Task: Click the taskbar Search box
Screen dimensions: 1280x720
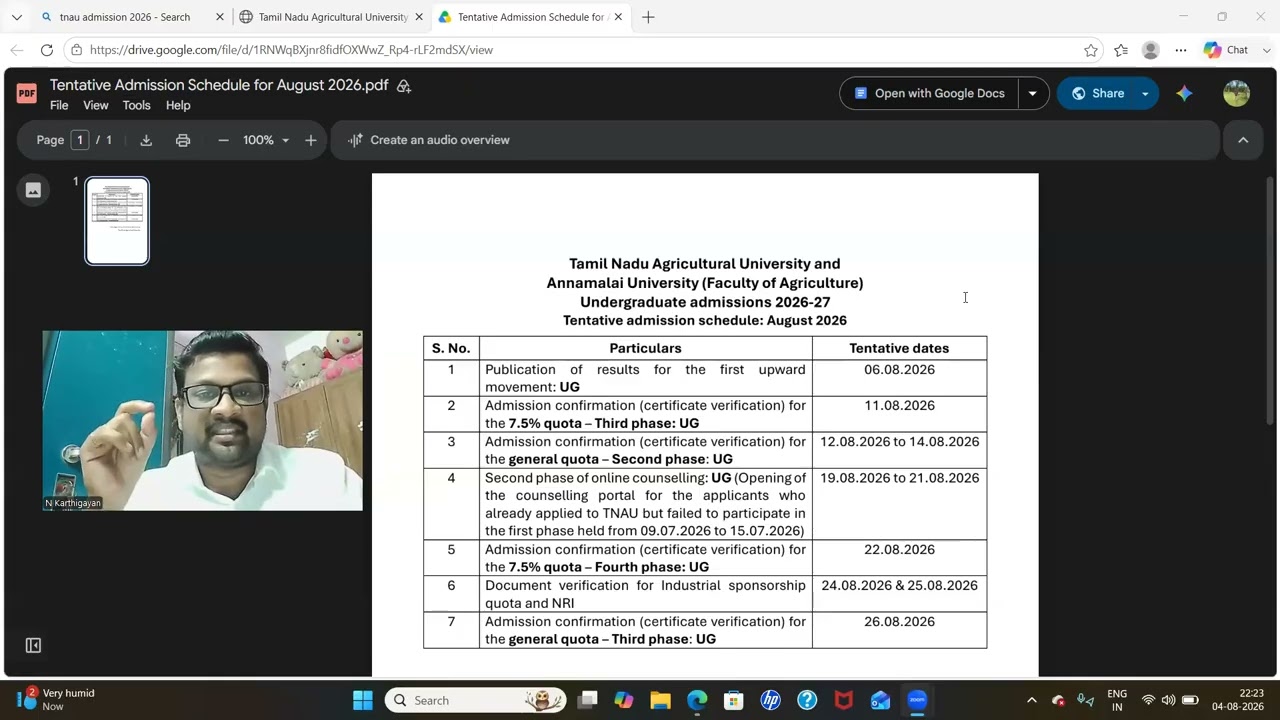Action: pyautogui.click(x=475, y=700)
